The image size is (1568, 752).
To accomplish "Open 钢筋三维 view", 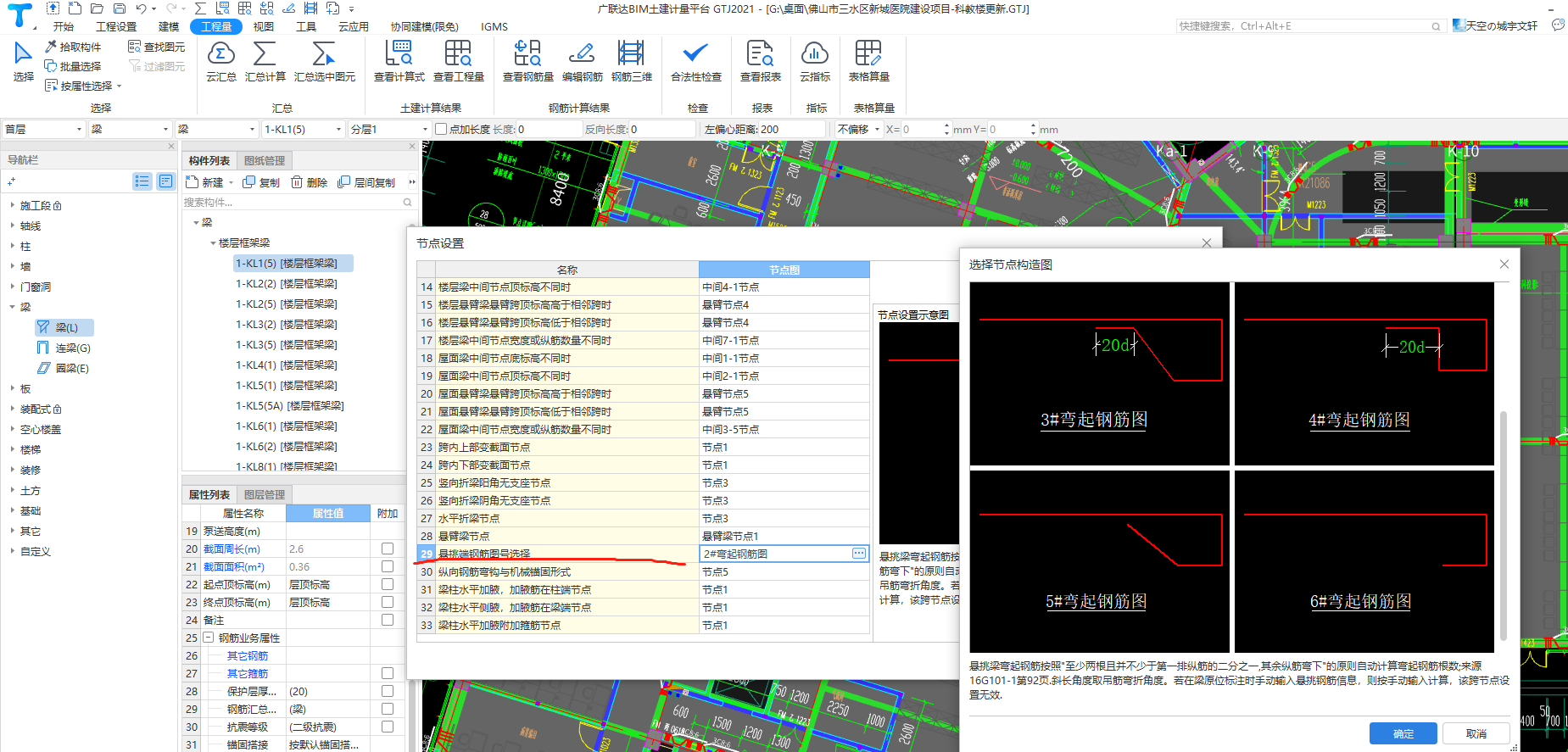I will pyautogui.click(x=632, y=61).
